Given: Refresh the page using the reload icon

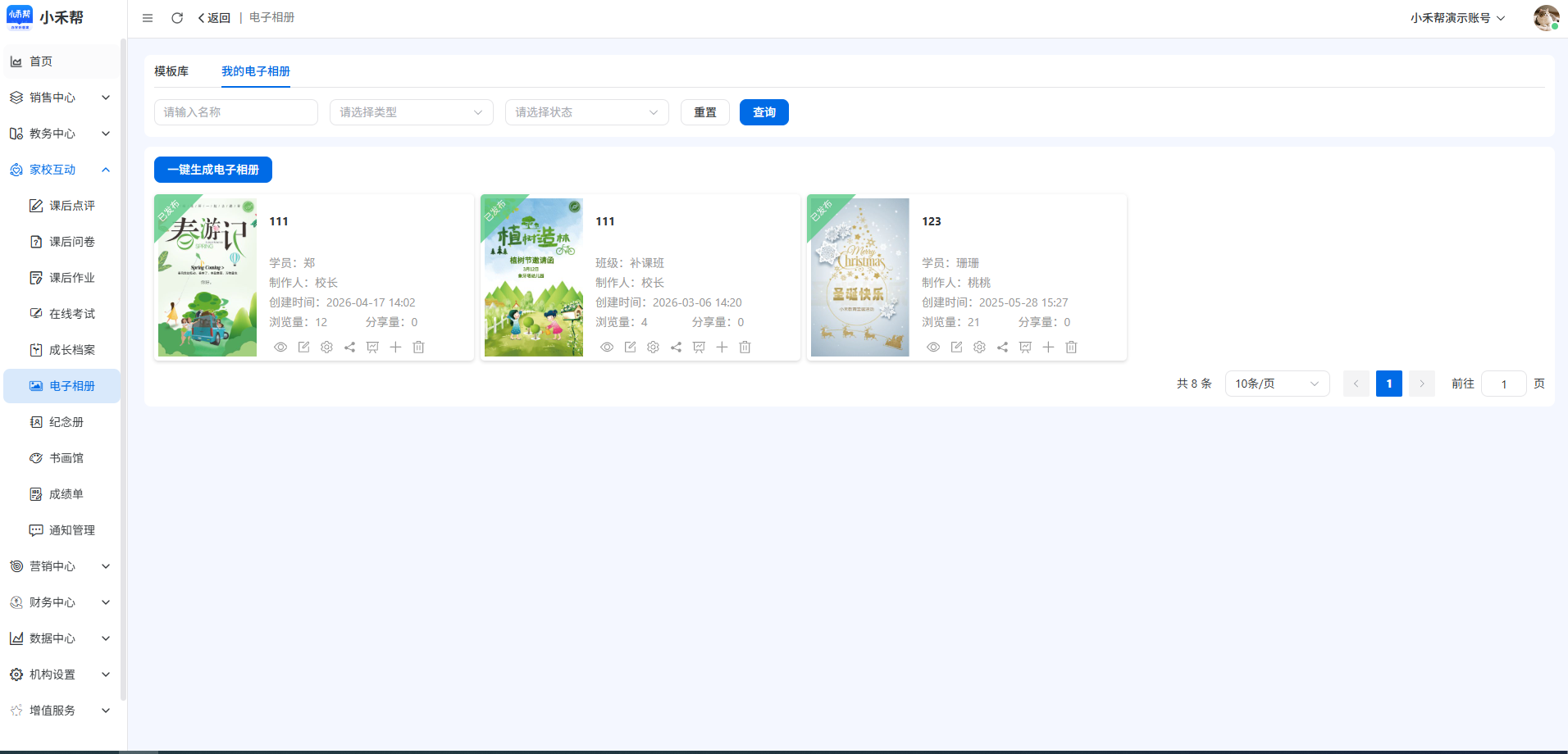Looking at the screenshot, I should (x=177, y=18).
